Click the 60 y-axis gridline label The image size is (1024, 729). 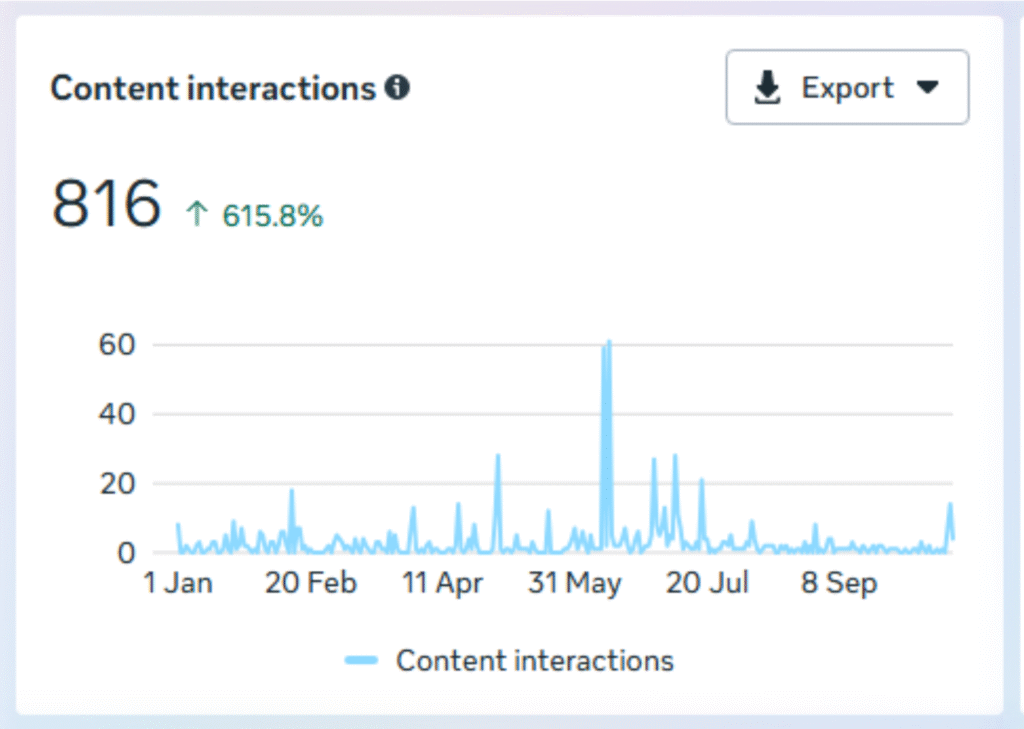(x=117, y=344)
